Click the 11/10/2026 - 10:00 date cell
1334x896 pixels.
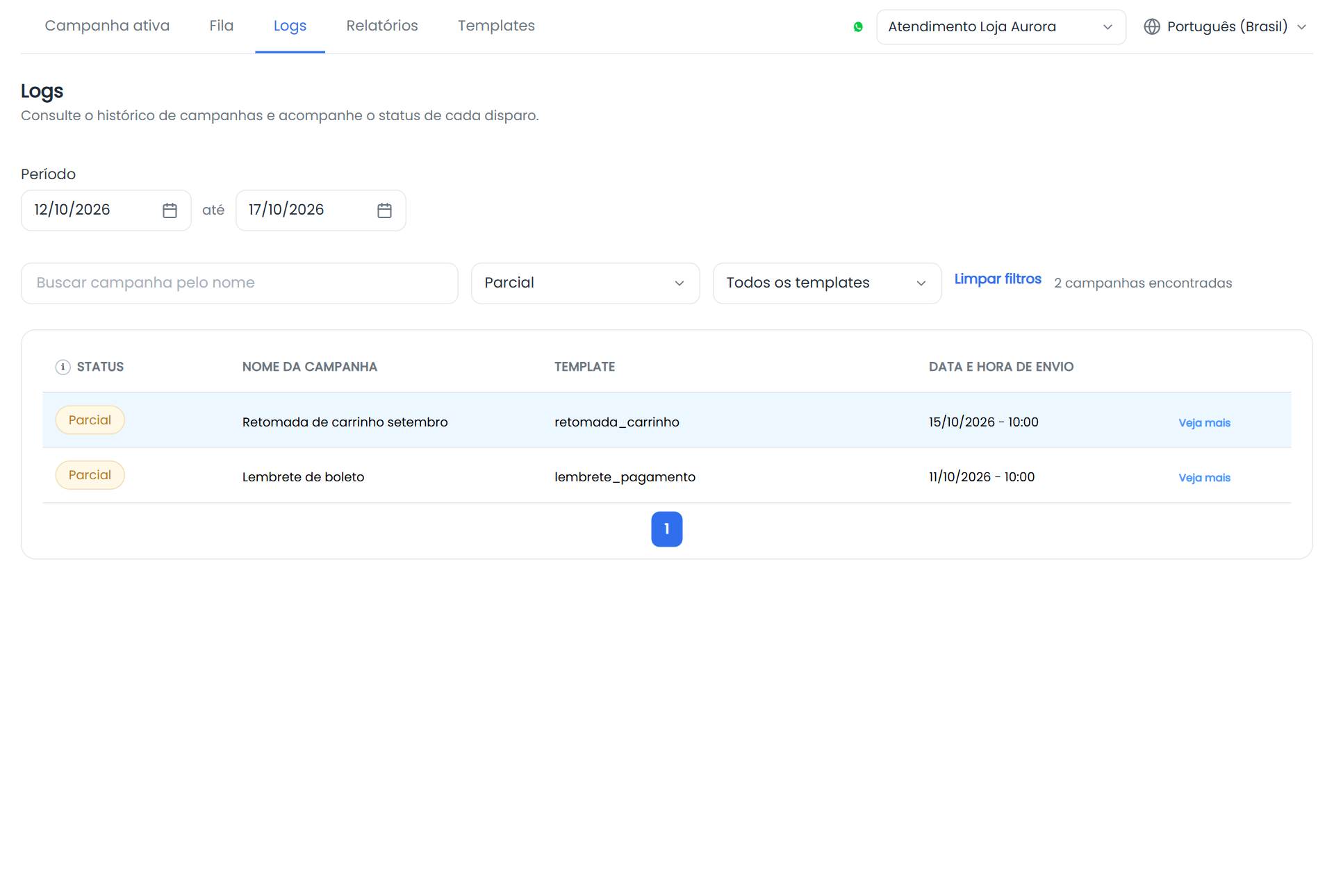coord(981,476)
